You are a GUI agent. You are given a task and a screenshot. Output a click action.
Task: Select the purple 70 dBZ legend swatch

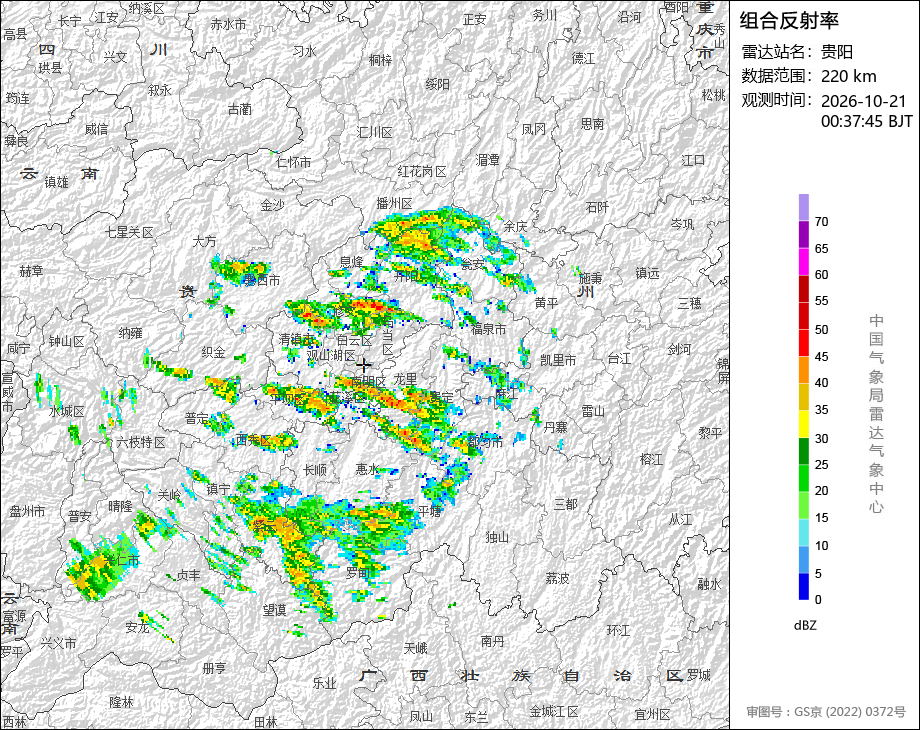coord(804,208)
